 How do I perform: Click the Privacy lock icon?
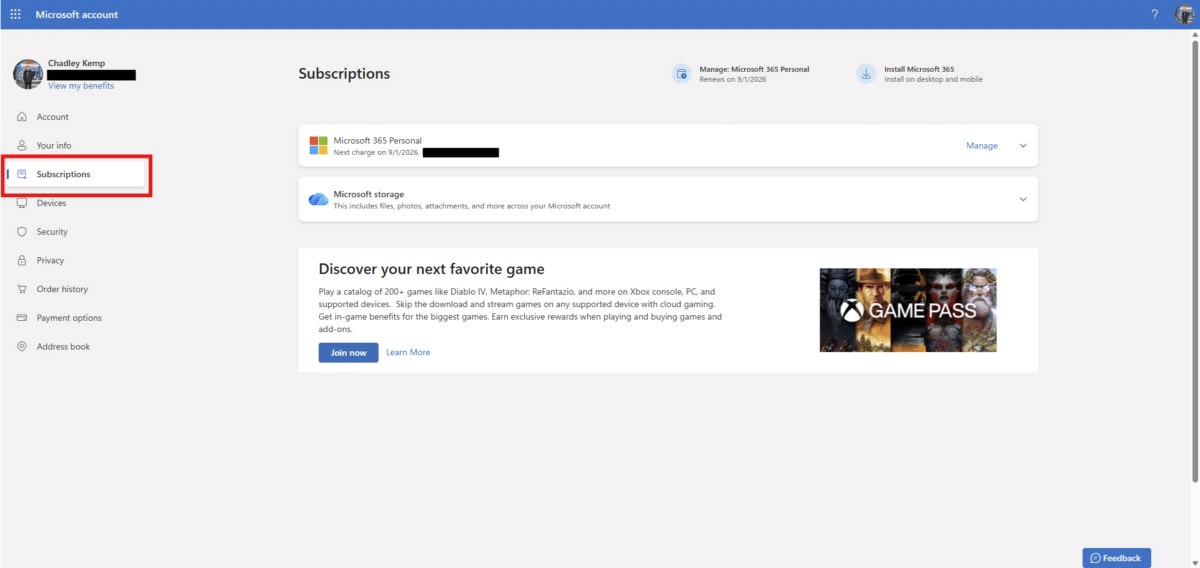22,260
